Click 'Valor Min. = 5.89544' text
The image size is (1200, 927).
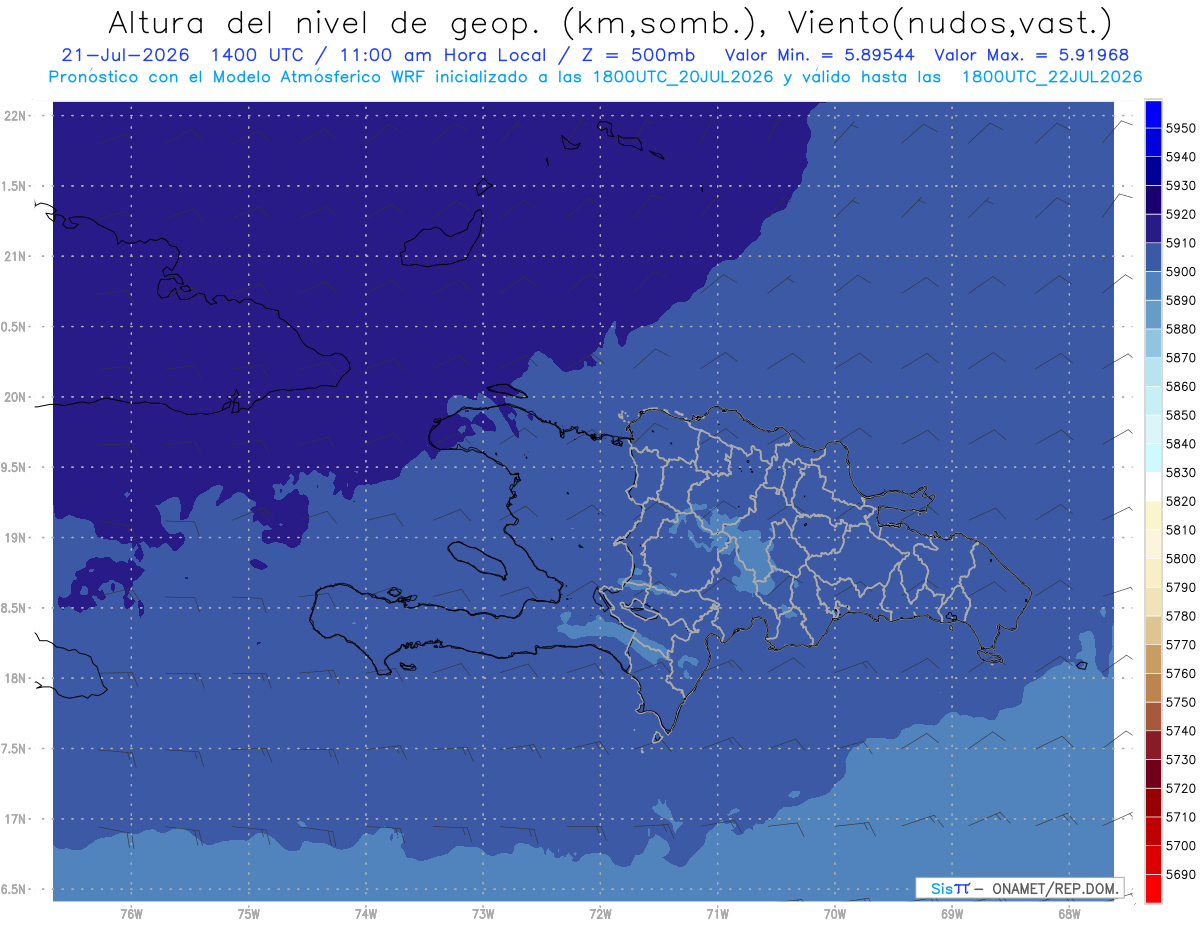(822, 55)
